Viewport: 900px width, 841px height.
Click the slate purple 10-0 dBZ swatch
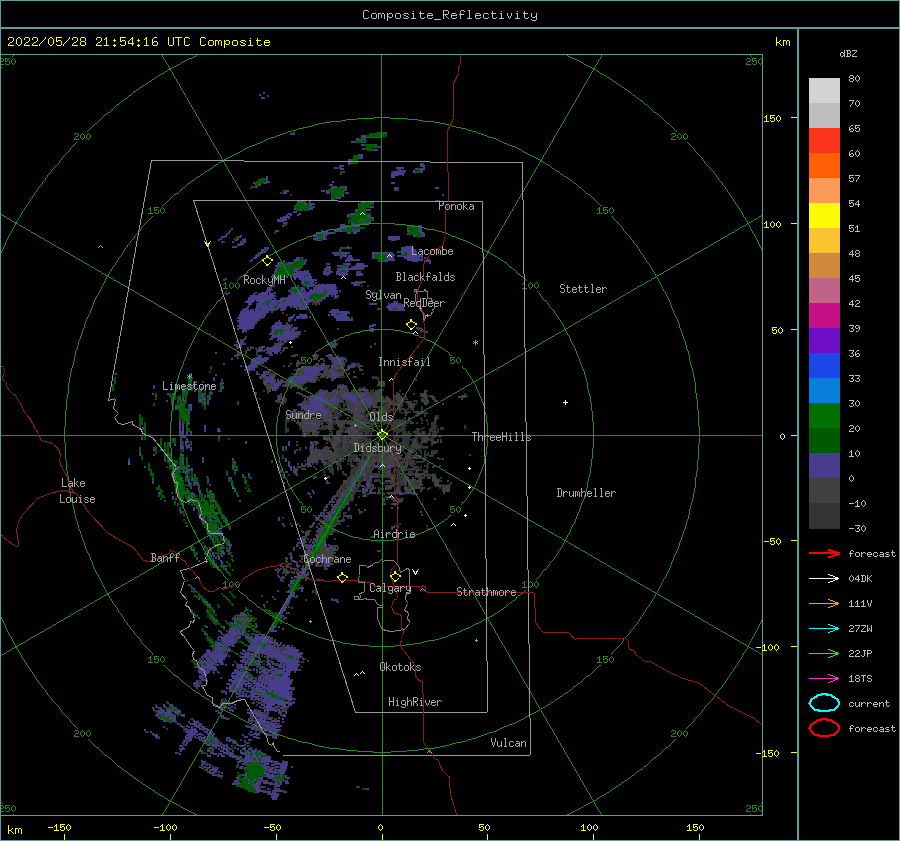[824, 466]
